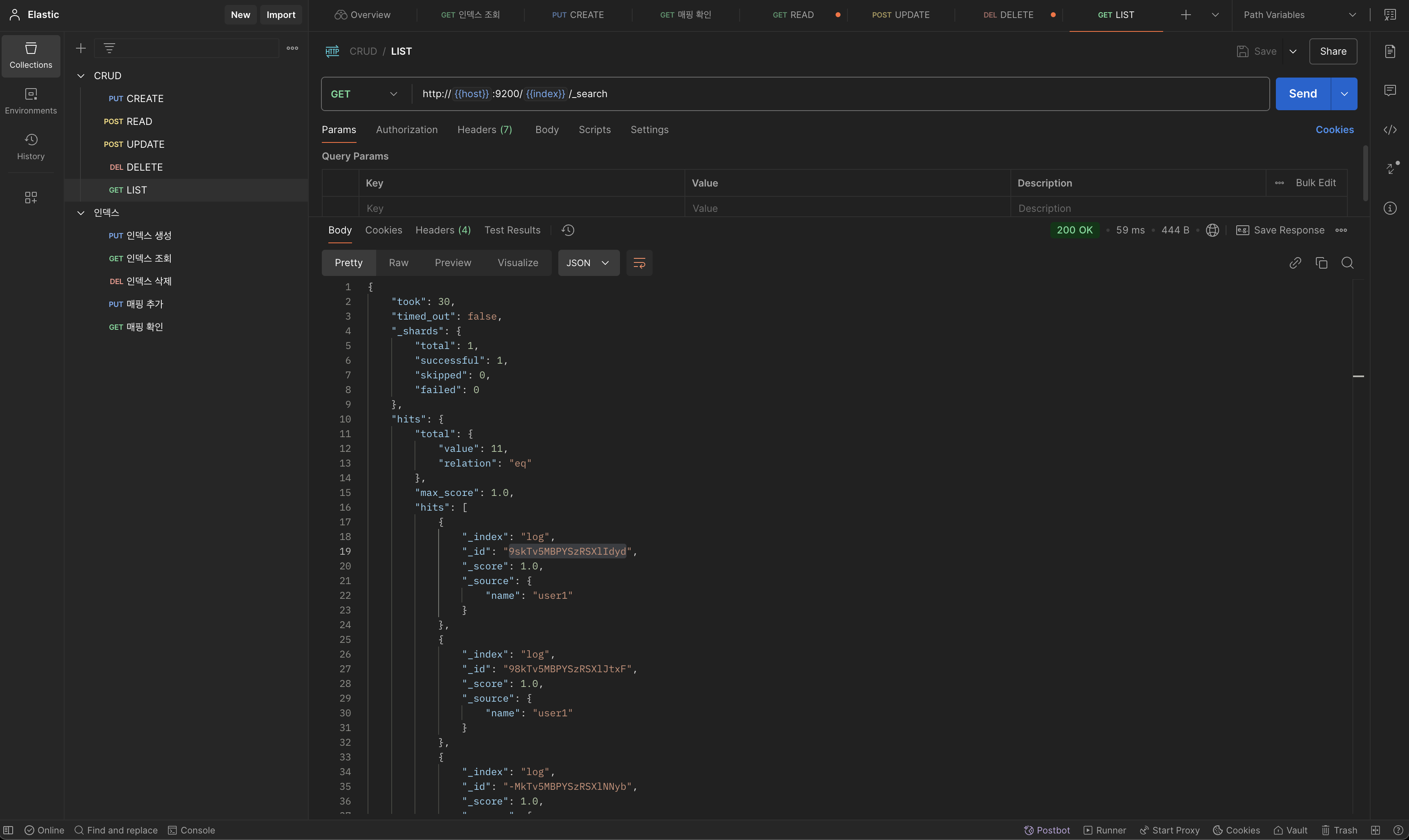Click the response history clock icon
Image resolution: width=1409 pixels, height=840 pixels.
pos(567,230)
